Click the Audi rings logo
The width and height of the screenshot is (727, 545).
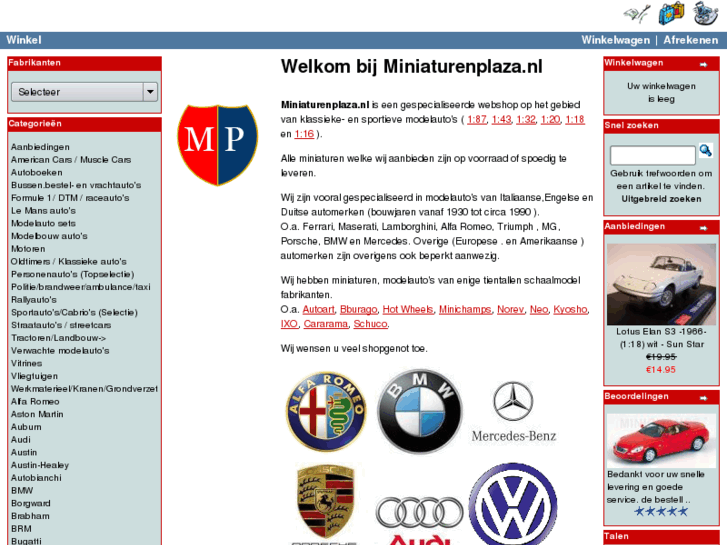pyautogui.click(x=420, y=519)
